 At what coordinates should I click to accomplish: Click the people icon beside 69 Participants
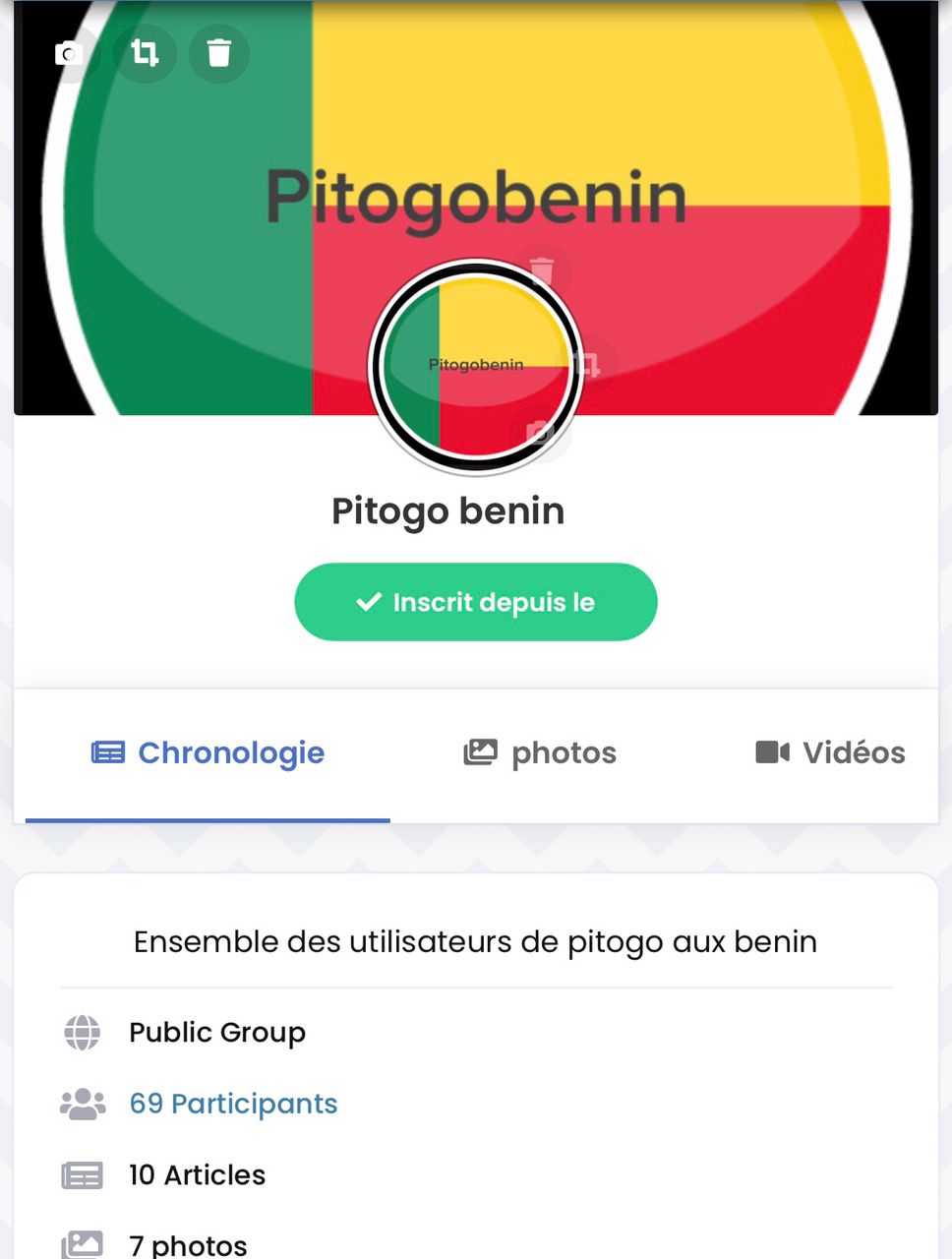pos(83,1104)
